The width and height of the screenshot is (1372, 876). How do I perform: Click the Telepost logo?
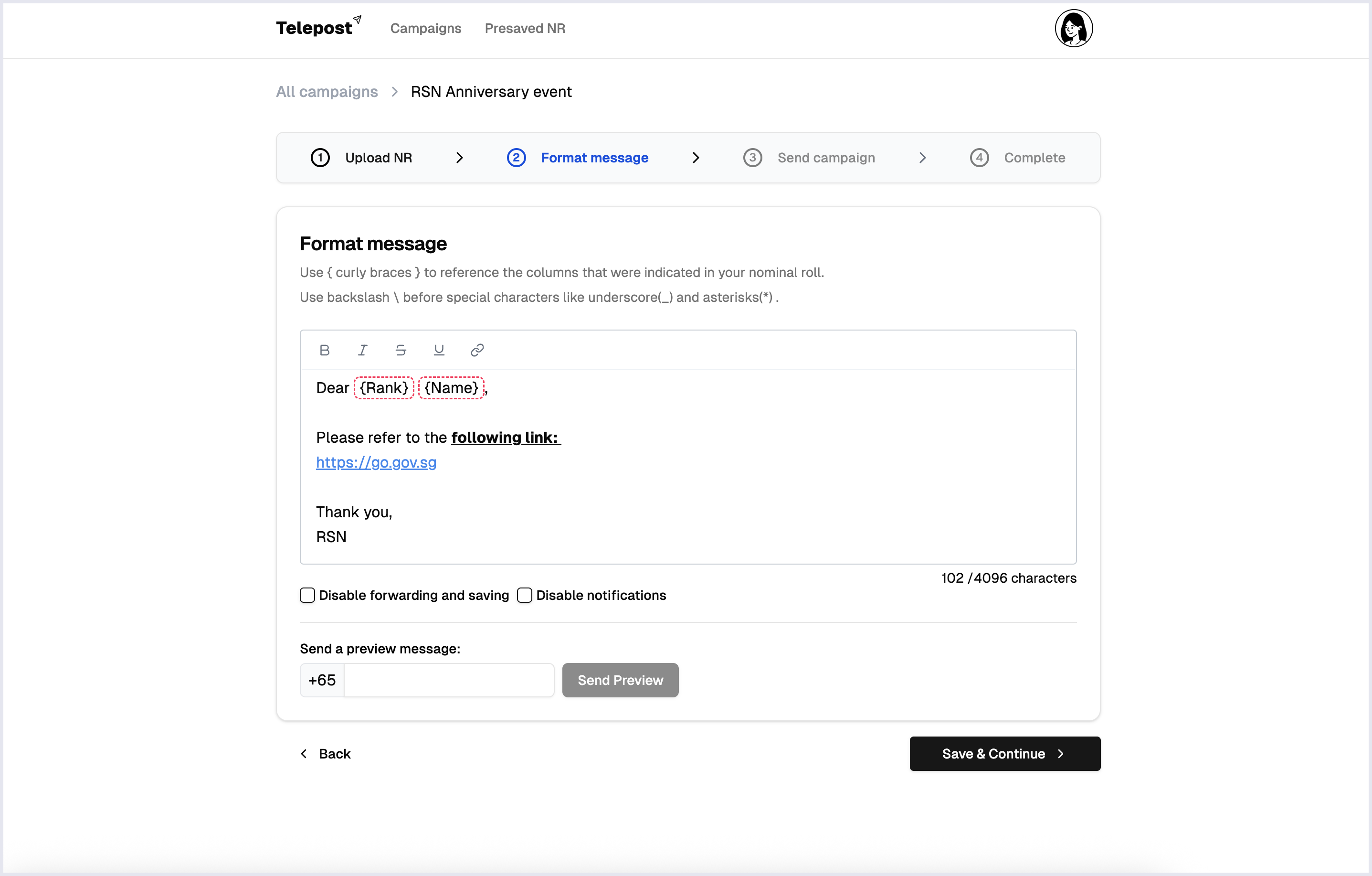318,27
